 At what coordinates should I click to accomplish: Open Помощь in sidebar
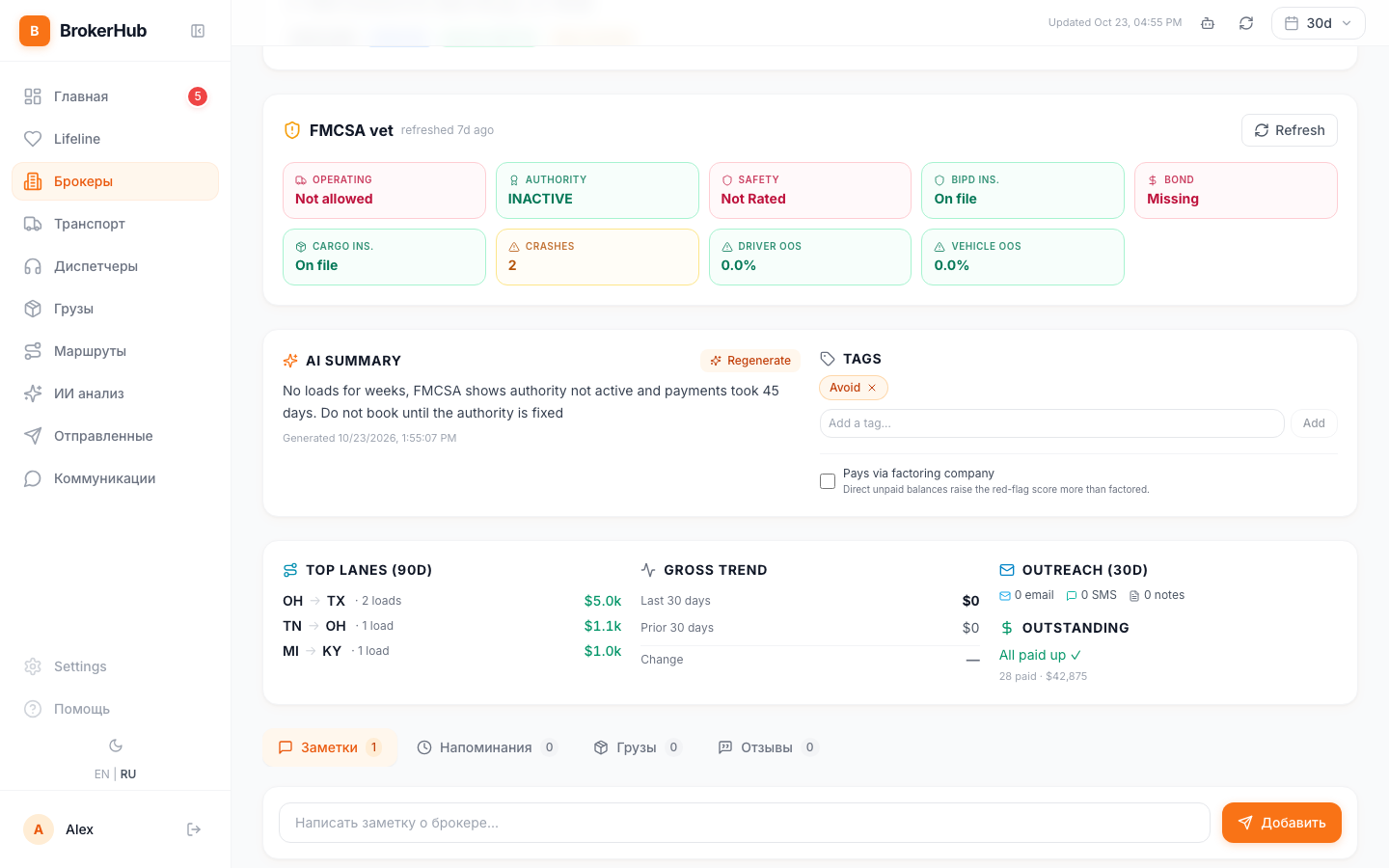pos(116,709)
